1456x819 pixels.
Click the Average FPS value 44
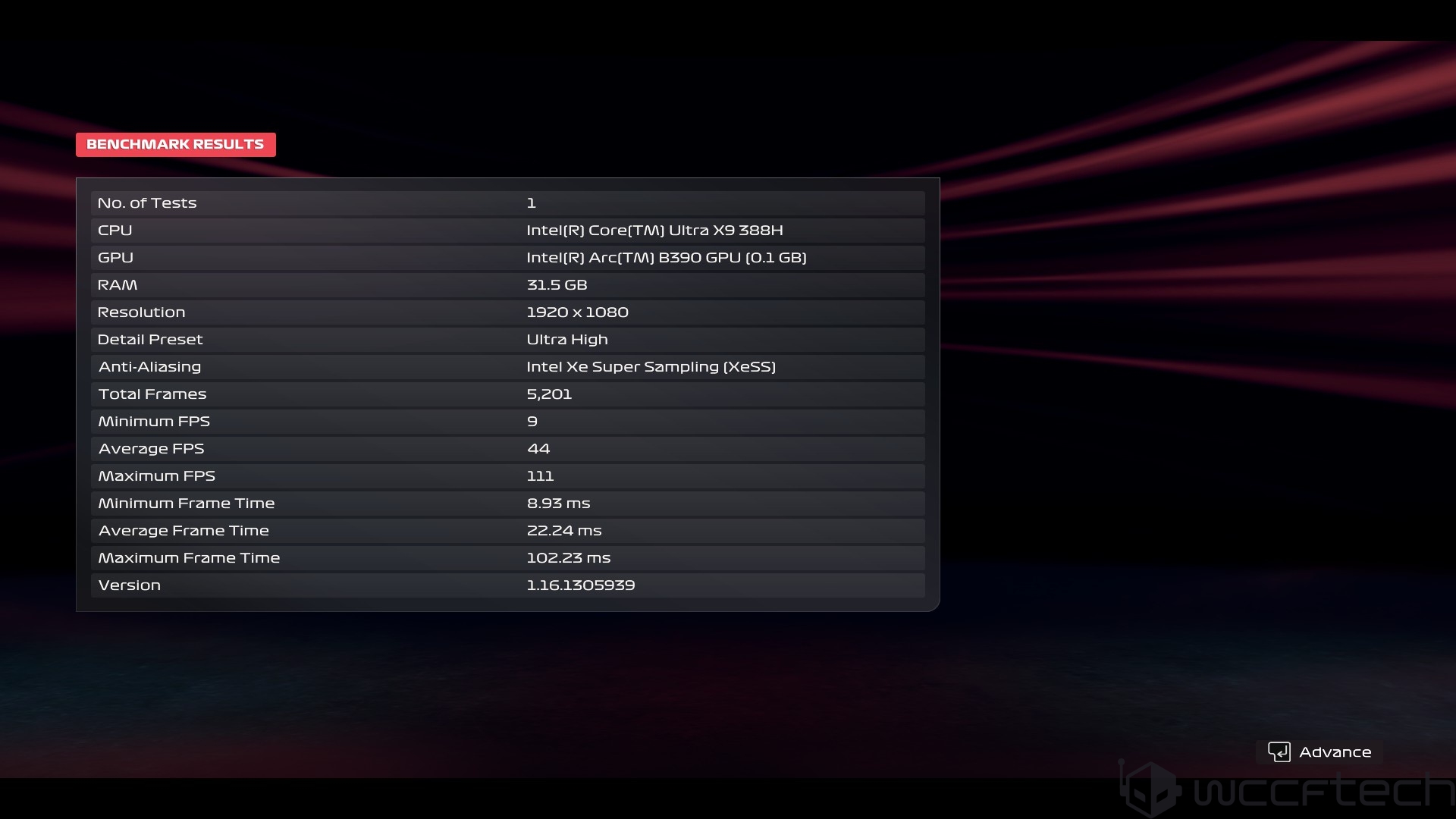point(538,449)
